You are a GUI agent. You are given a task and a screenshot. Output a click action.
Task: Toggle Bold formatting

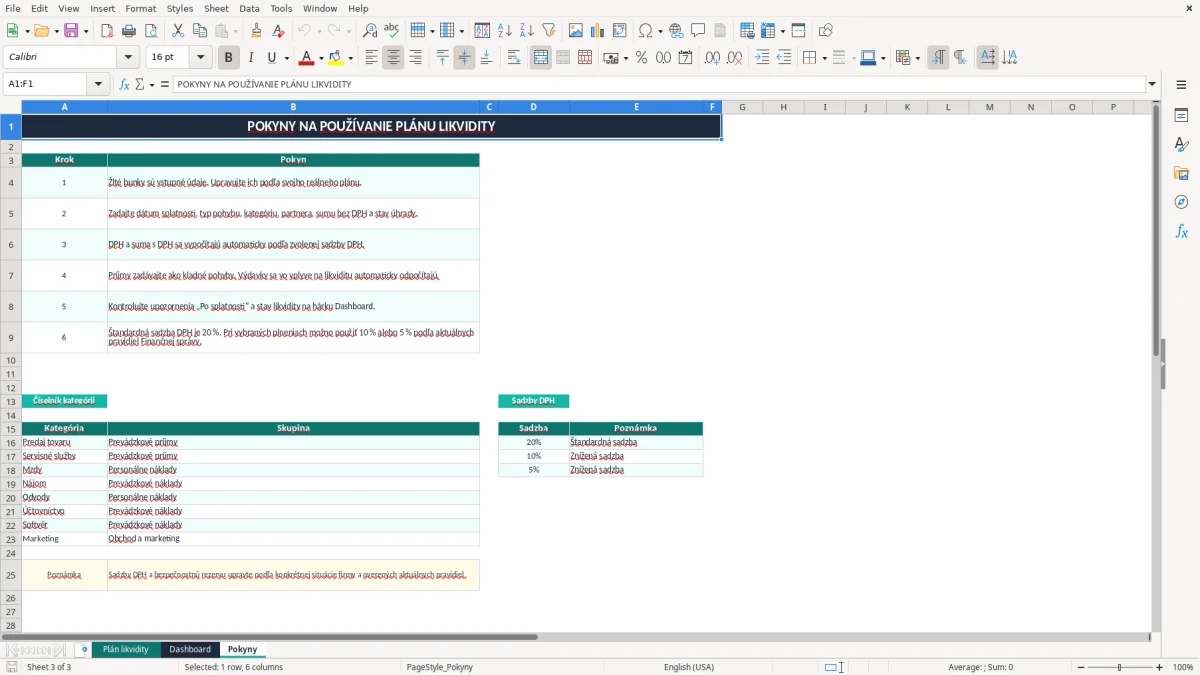pyautogui.click(x=229, y=58)
